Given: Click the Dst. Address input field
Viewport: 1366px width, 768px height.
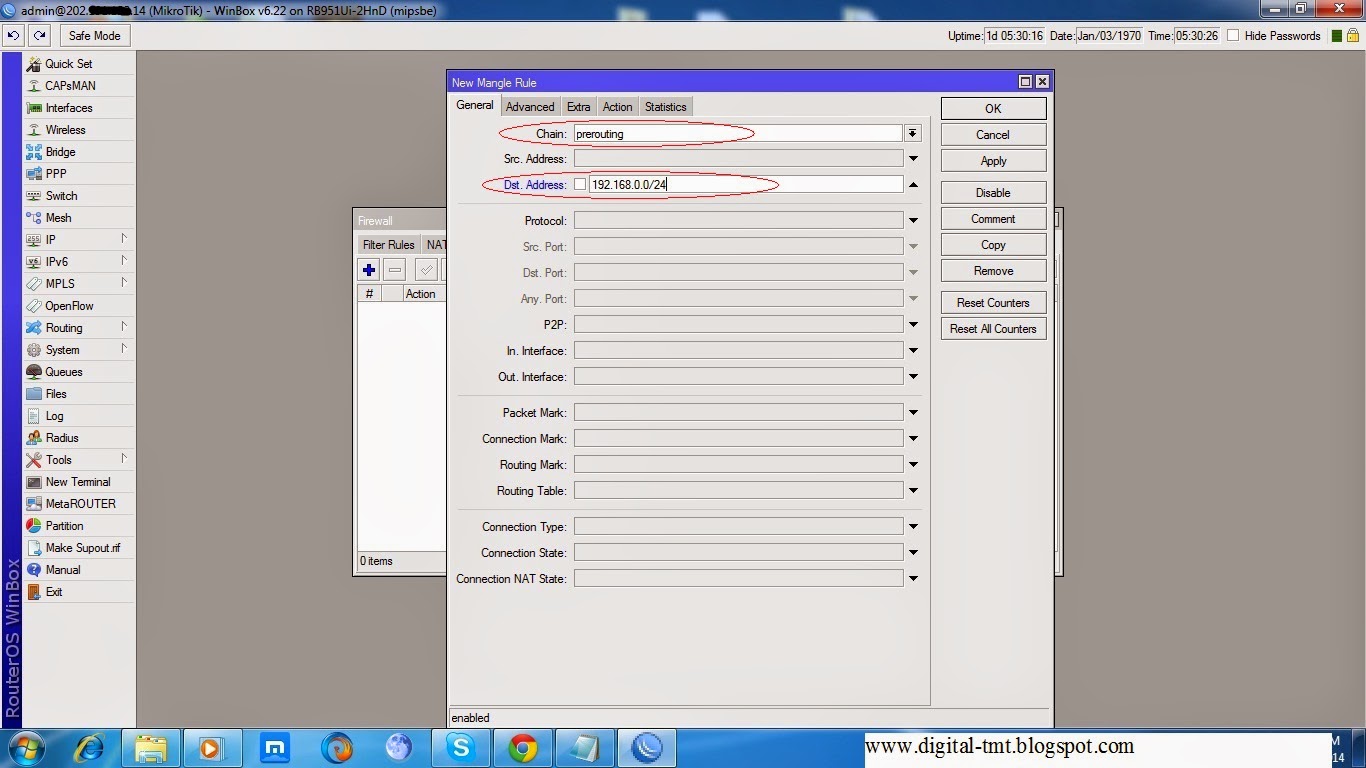Looking at the screenshot, I should (746, 184).
